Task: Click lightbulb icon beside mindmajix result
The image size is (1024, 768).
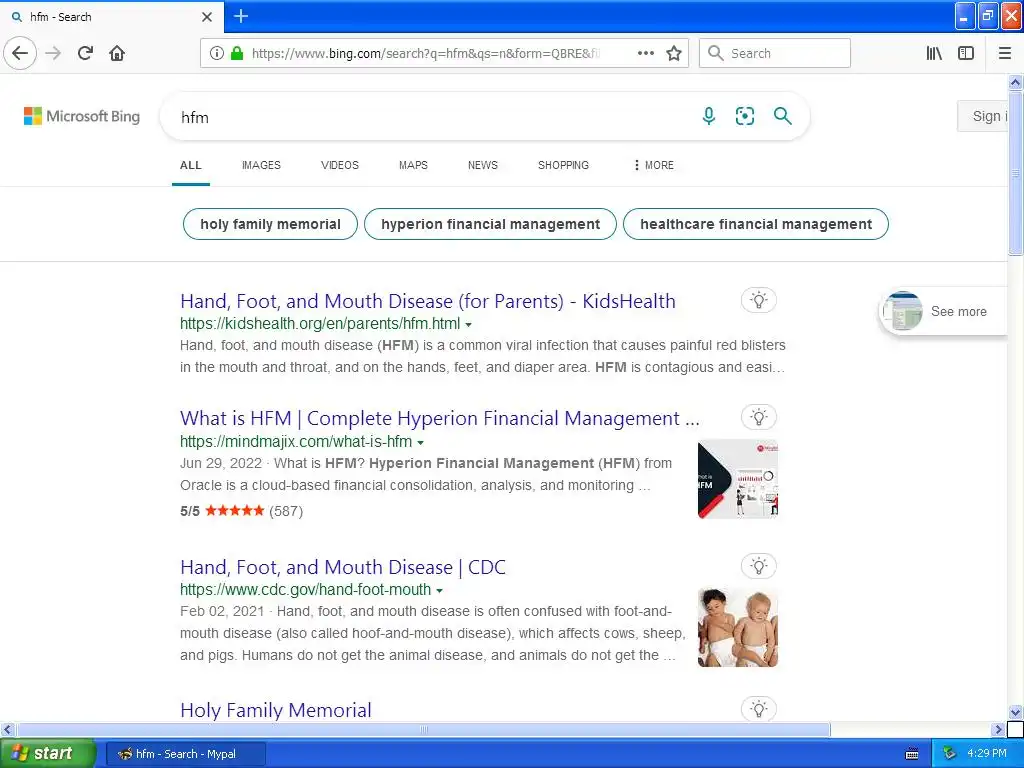Action: click(x=759, y=417)
